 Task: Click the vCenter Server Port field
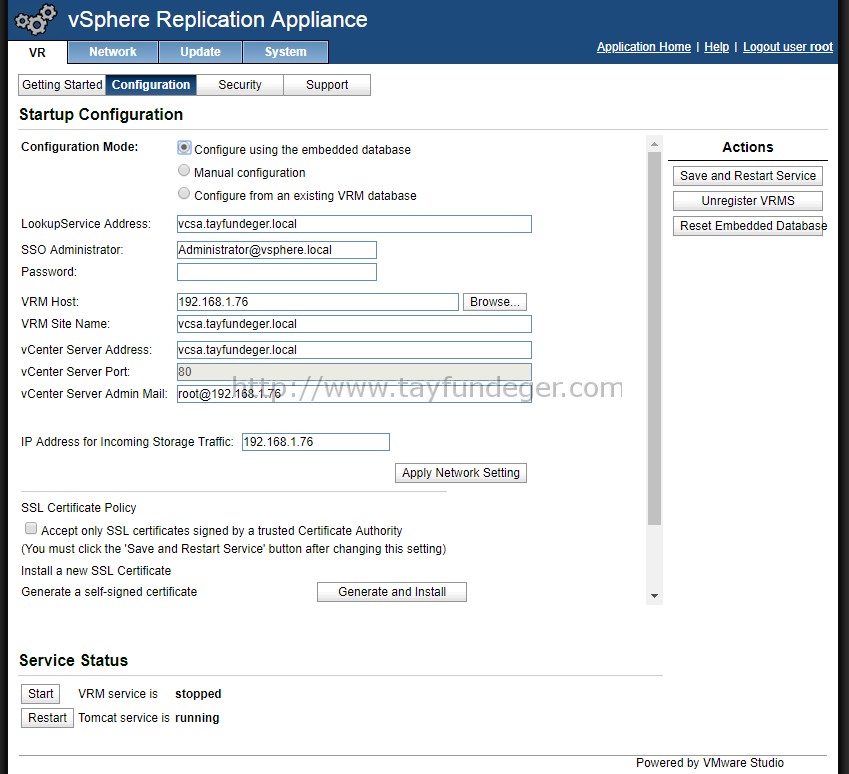(x=354, y=372)
